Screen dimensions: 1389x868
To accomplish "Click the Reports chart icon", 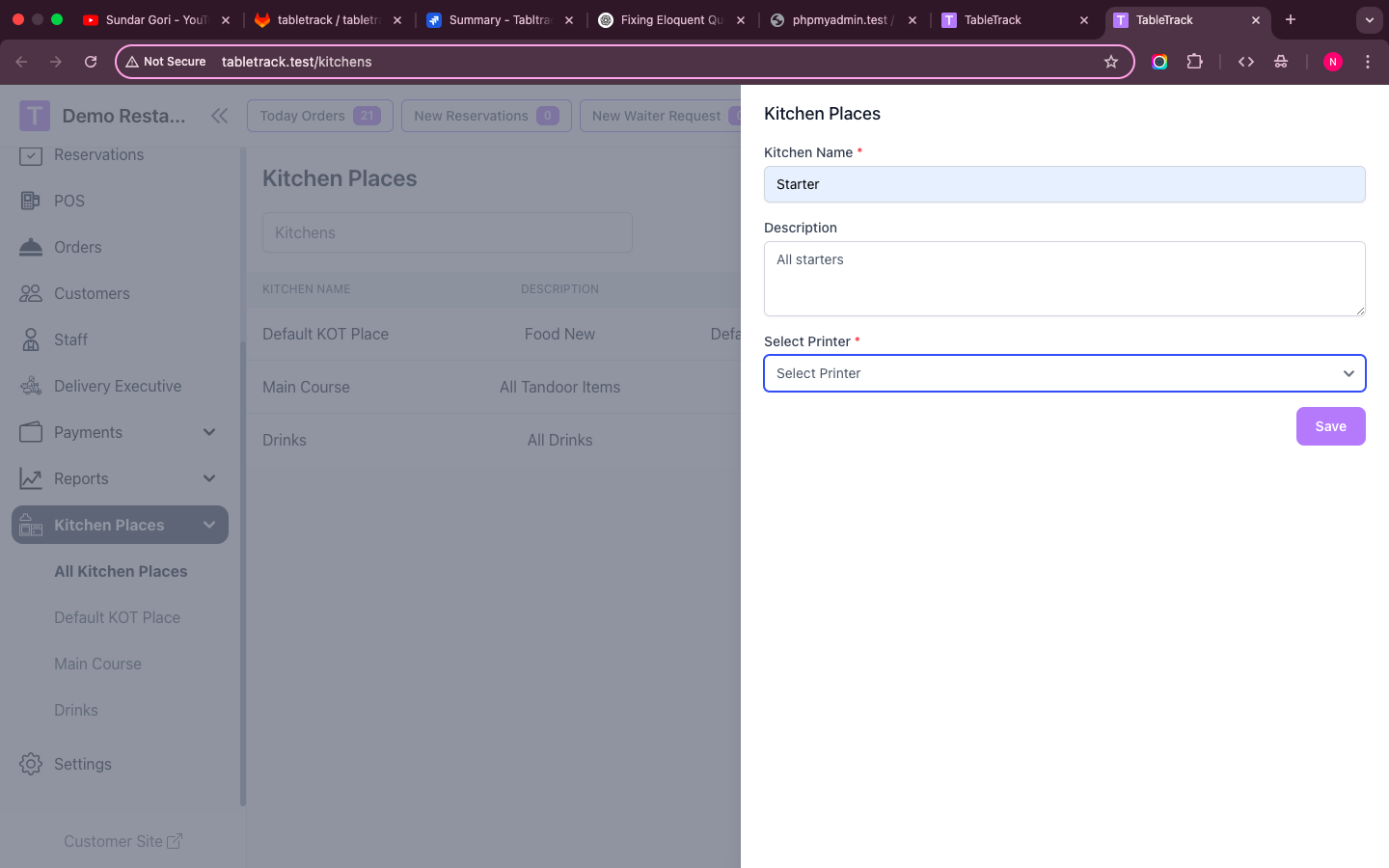I will point(30,478).
